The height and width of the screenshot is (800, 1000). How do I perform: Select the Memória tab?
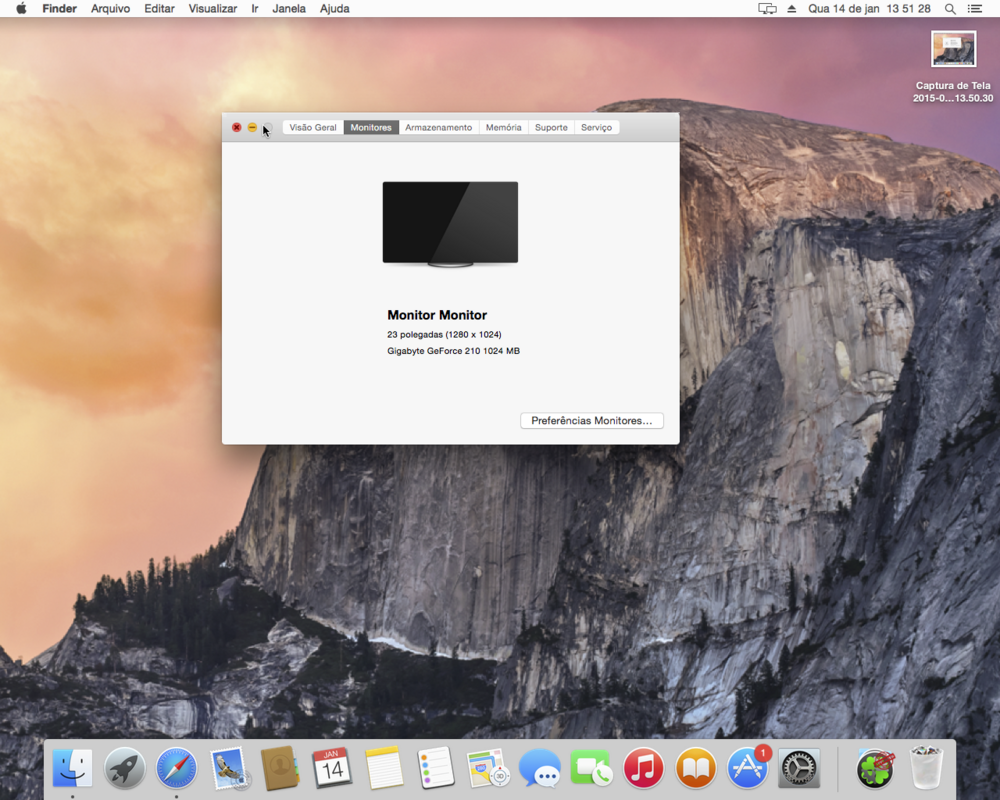503,128
